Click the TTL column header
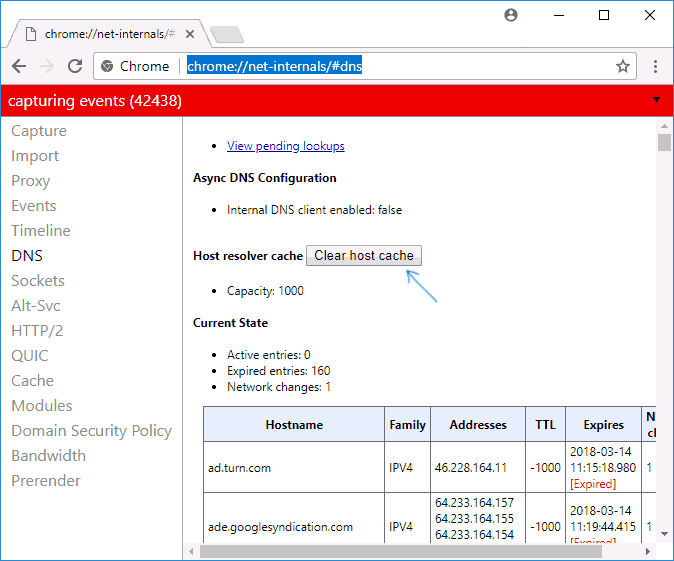 point(545,424)
